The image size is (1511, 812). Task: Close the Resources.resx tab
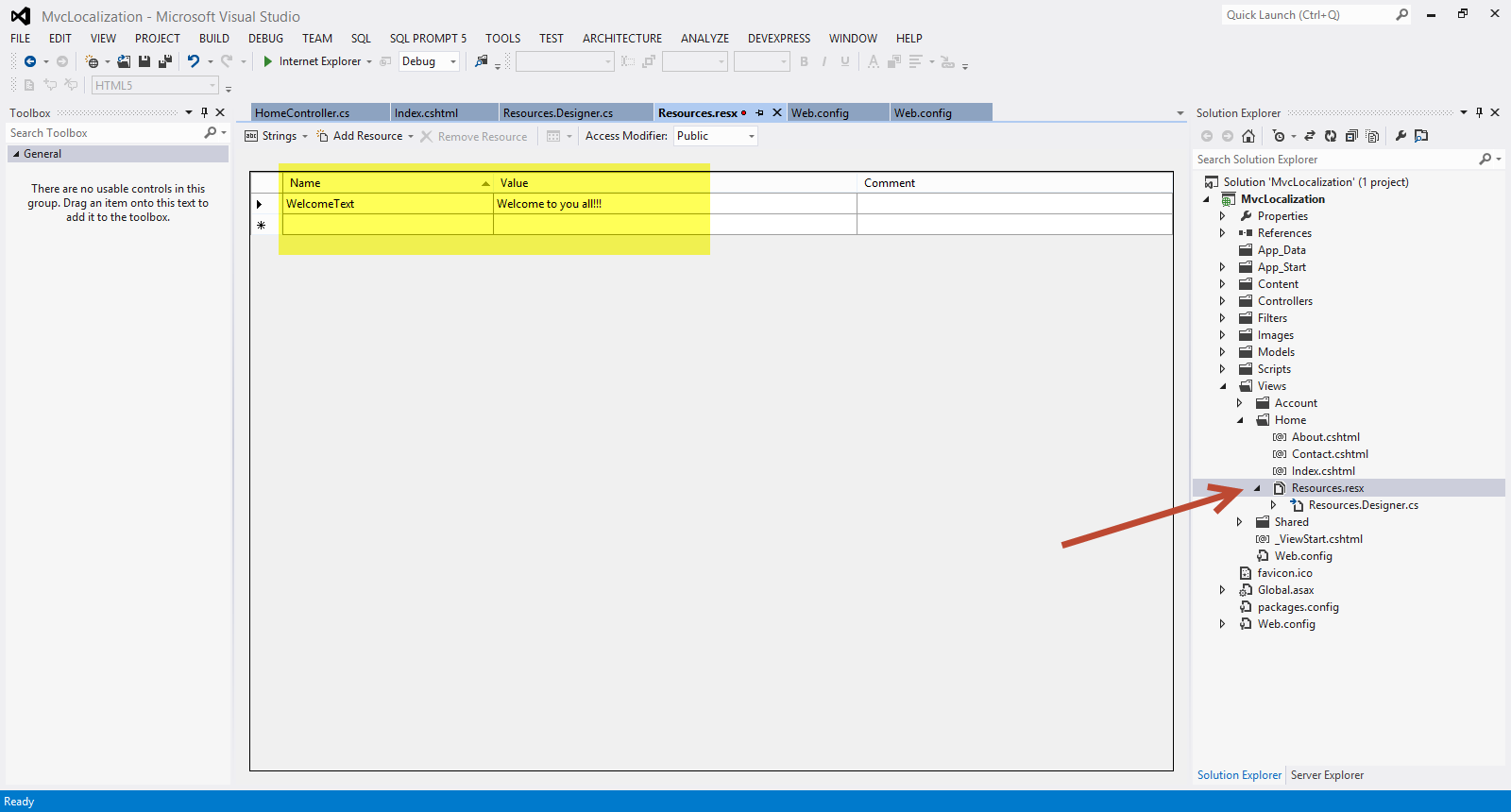pyautogui.click(x=777, y=112)
